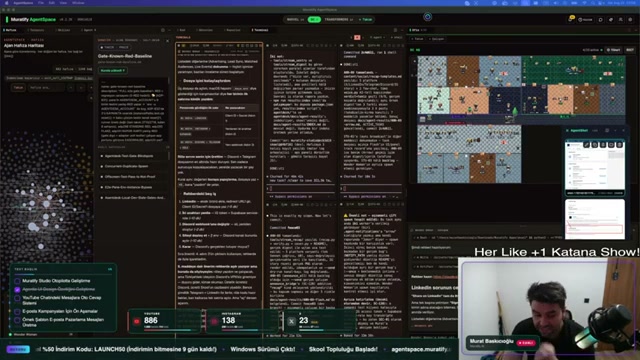Click the agentspace.muratify link in ticker
The image size is (640, 360).
pyautogui.click(x=421, y=349)
